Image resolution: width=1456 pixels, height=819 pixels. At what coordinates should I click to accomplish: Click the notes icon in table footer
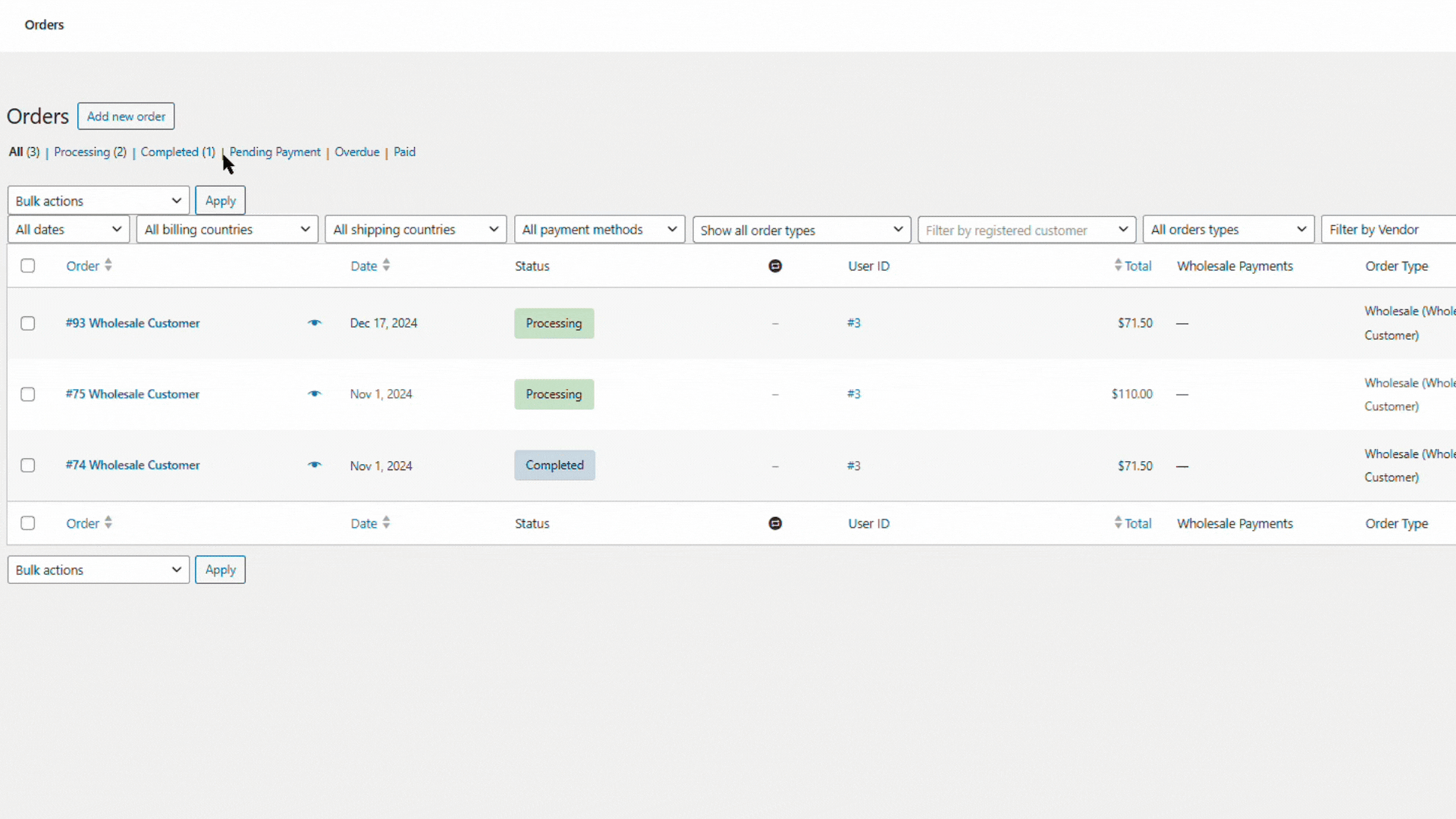(775, 523)
